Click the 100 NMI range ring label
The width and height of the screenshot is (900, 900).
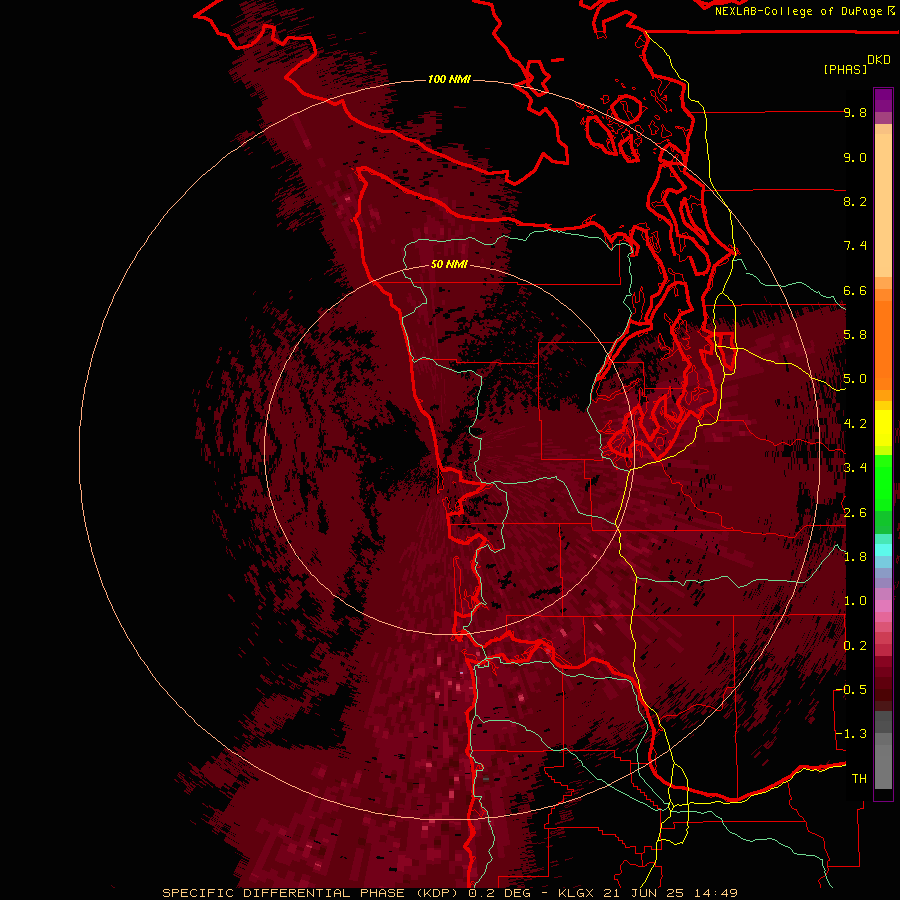click(449, 79)
